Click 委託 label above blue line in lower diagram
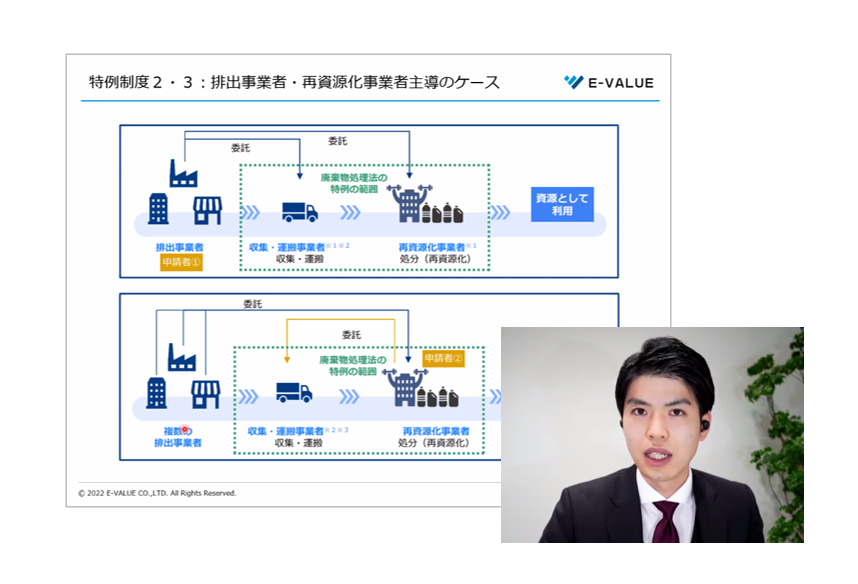 click(x=253, y=304)
